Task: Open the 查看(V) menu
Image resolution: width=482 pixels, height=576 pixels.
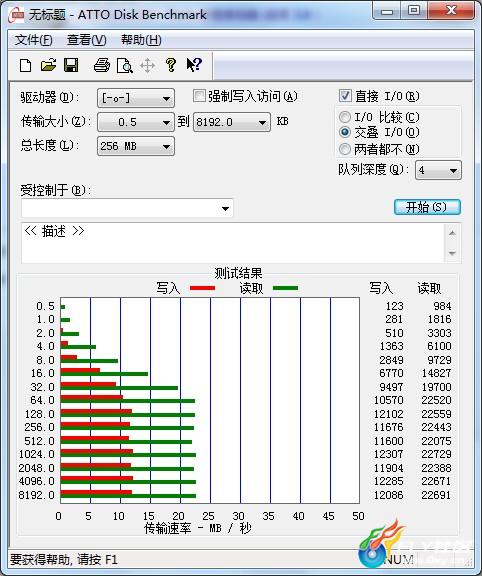Action: coord(86,40)
